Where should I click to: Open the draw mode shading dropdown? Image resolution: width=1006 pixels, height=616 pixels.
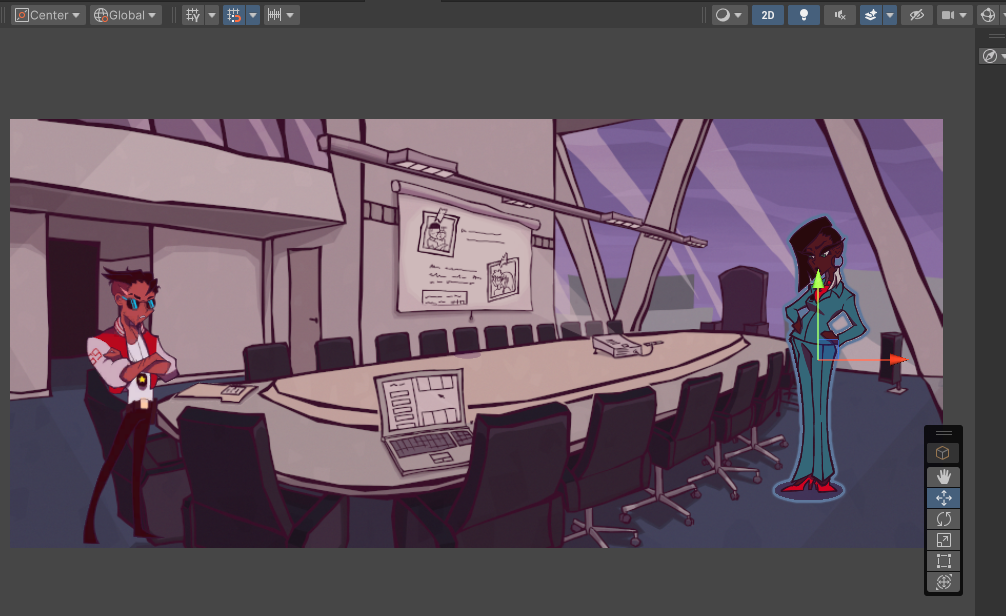tap(729, 15)
